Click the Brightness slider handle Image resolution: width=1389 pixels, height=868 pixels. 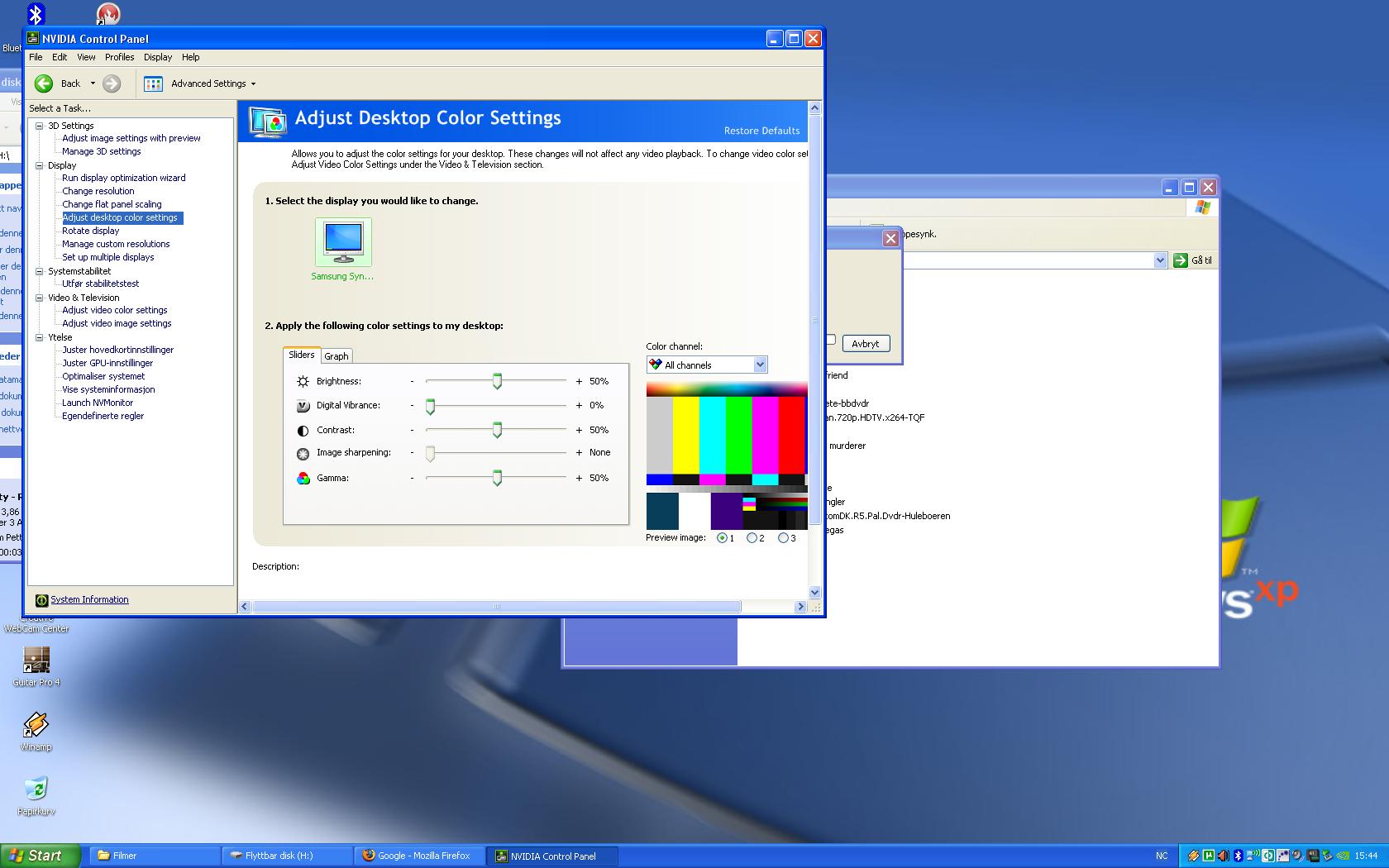(497, 381)
